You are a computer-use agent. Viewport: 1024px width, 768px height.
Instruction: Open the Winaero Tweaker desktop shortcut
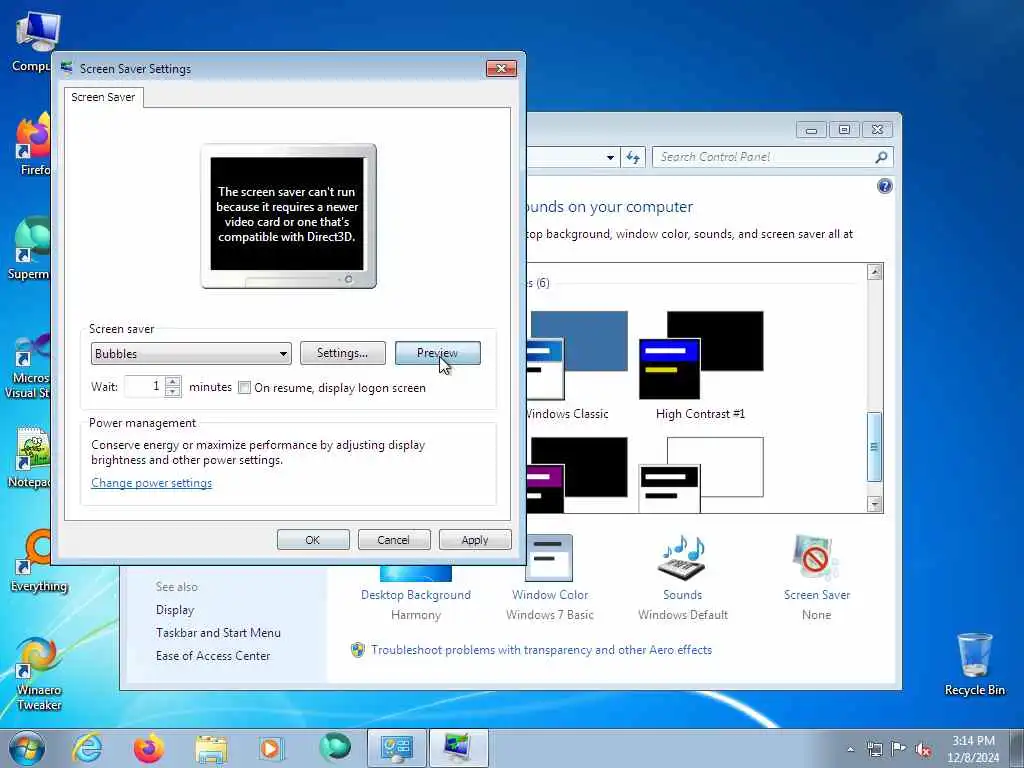click(x=39, y=674)
